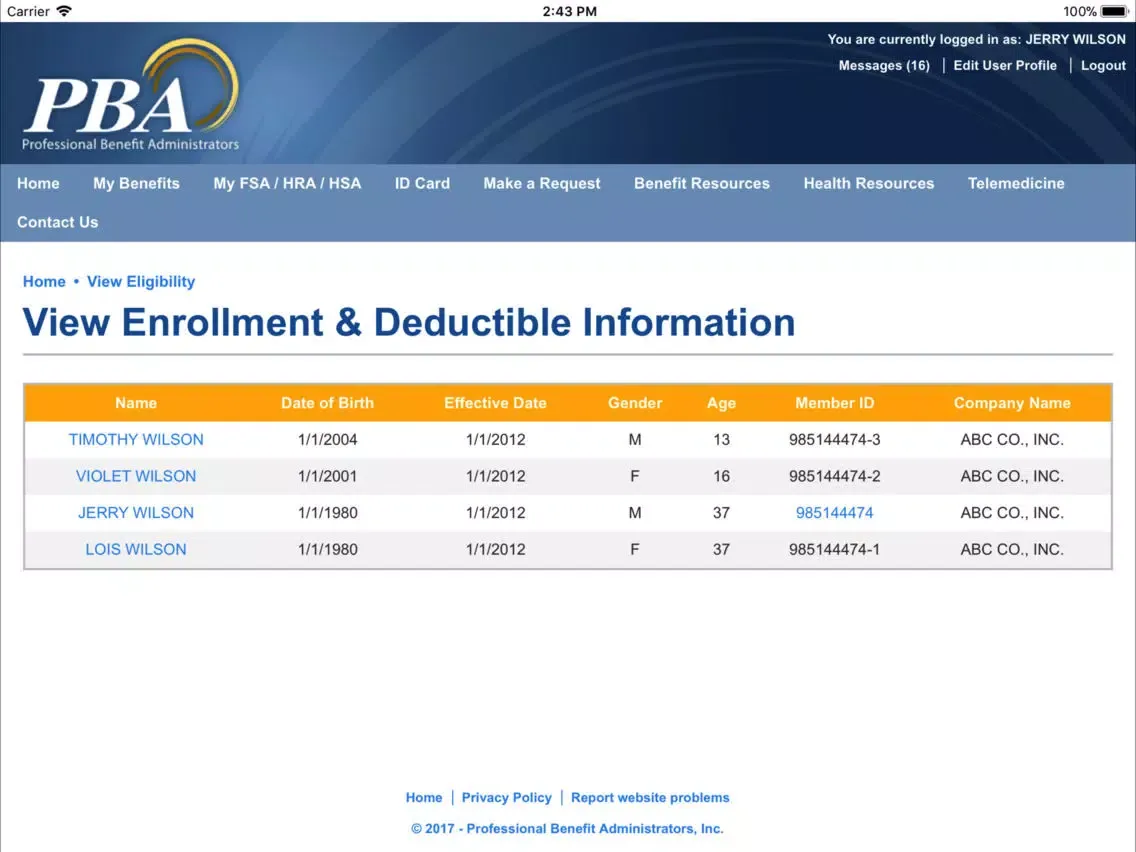Tap the 2:43 PM clock
The image size is (1136, 852).
[x=569, y=11]
